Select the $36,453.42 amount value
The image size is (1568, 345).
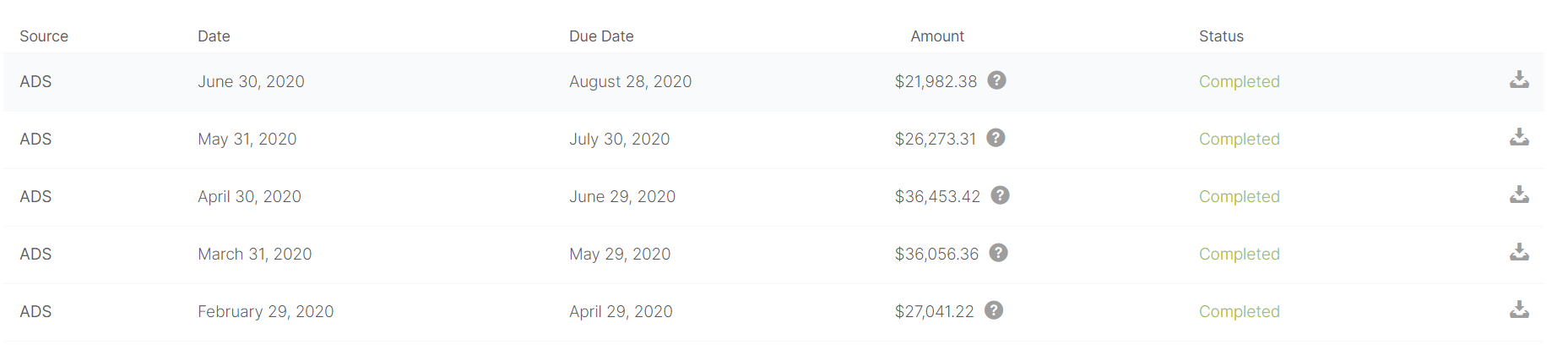pos(937,197)
